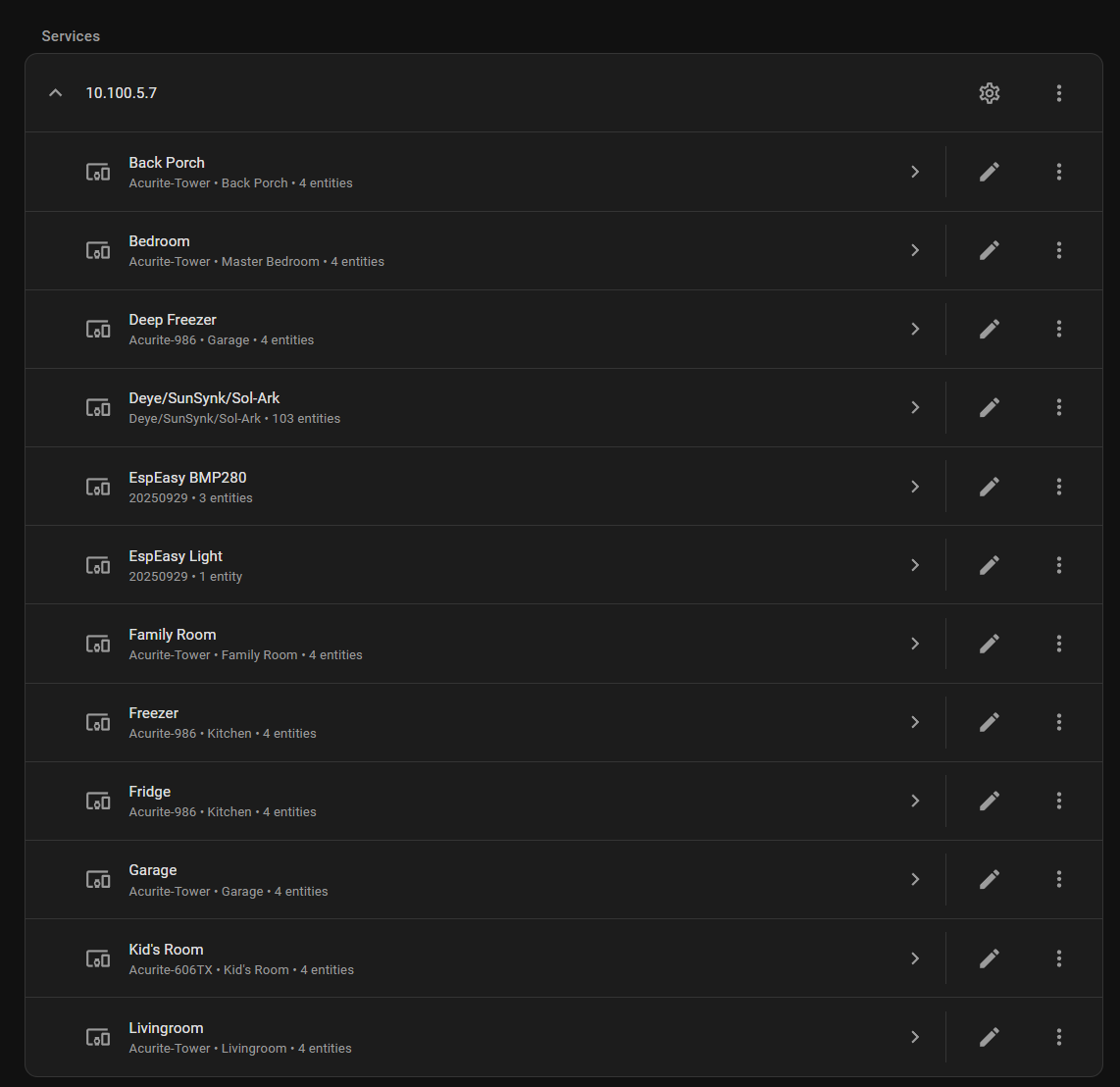Viewport: 1120px width, 1087px height.
Task: Open settings gear for 10.100.5.7
Action: [990, 93]
